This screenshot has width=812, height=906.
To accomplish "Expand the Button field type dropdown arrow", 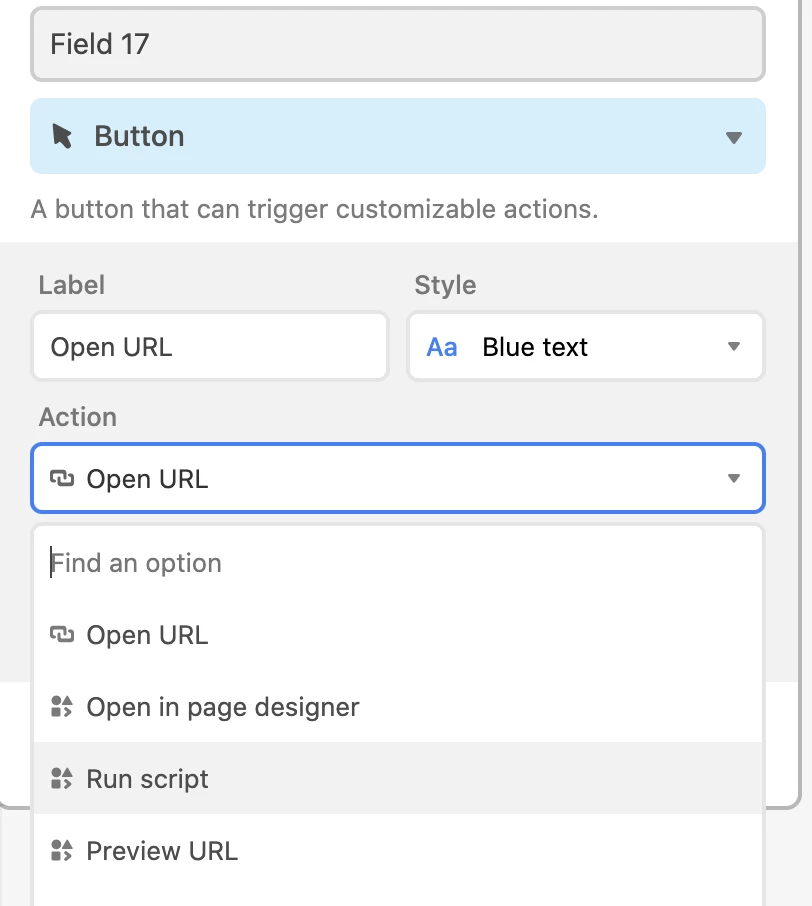I will coord(733,138).
